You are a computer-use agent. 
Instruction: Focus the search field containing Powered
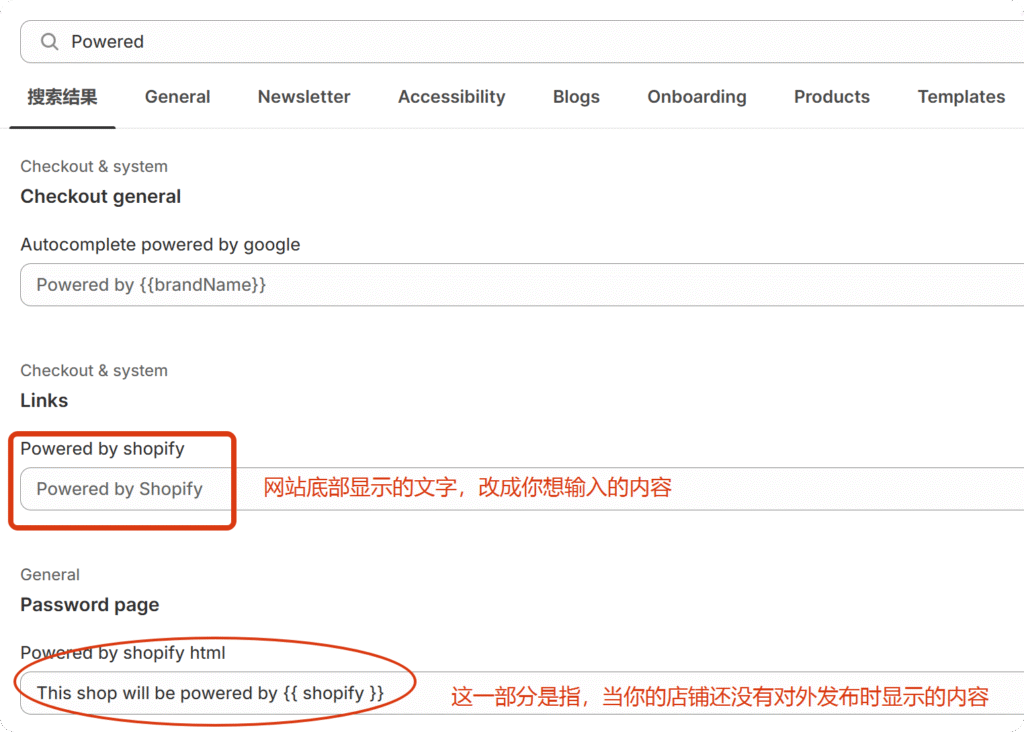(522, 42)
